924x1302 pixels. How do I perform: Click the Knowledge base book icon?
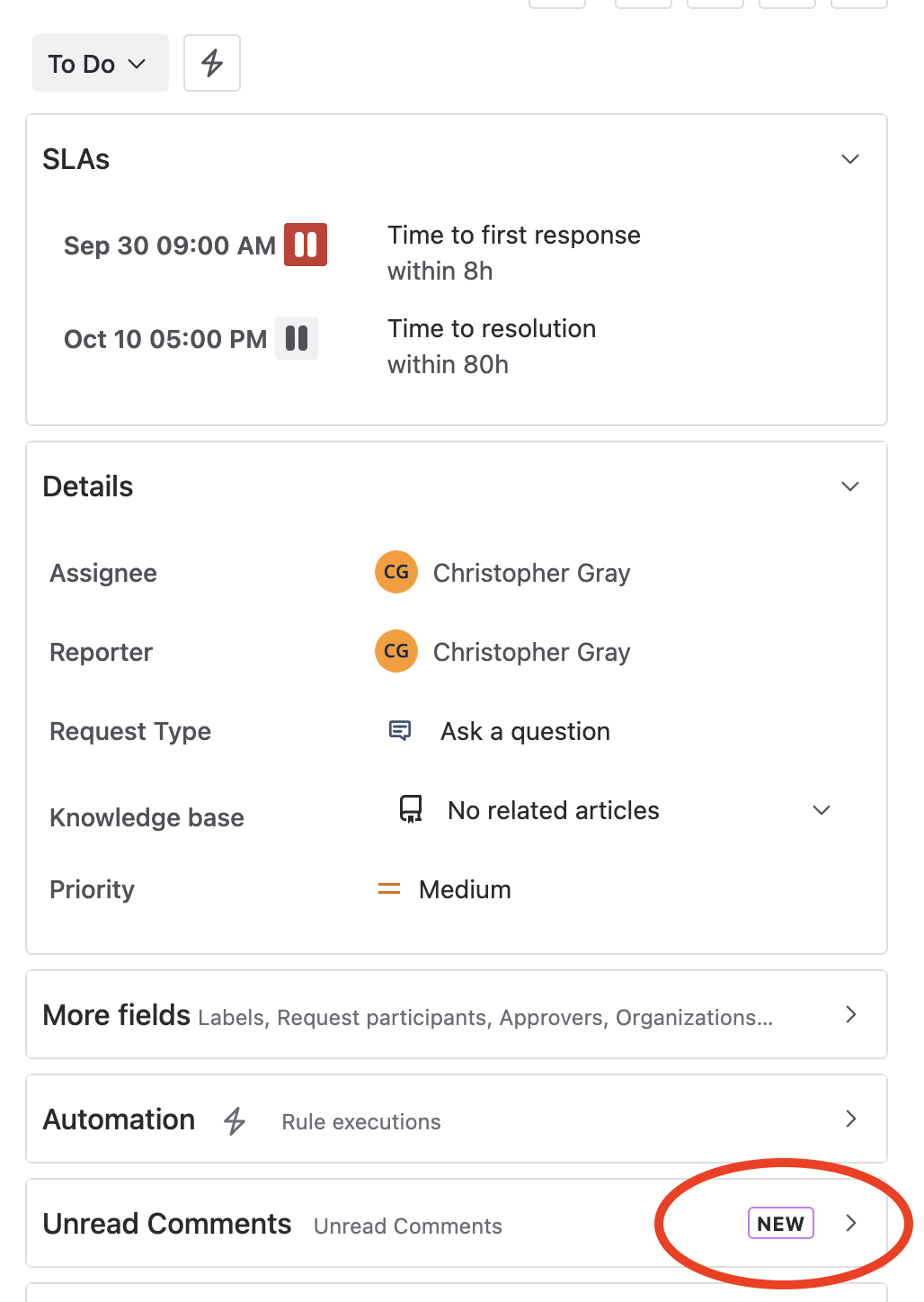tap(411, 809)
